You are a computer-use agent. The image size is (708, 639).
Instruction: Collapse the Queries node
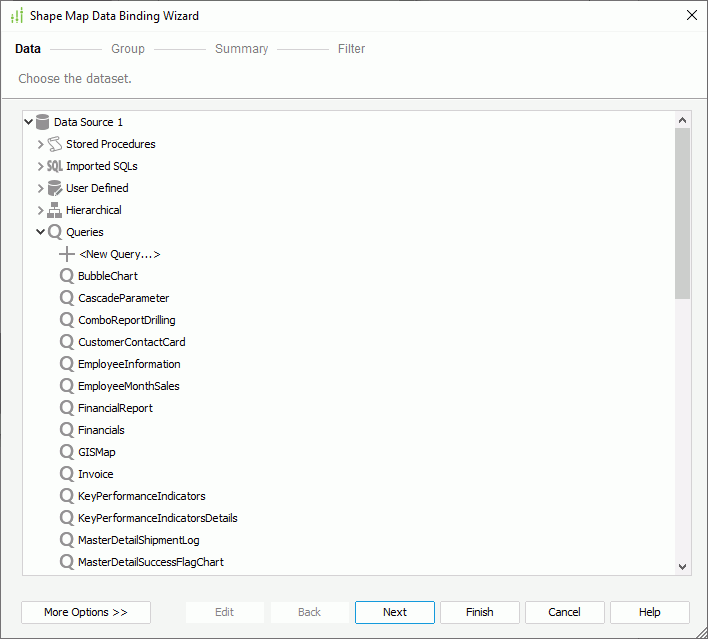(x=41, y=232)
